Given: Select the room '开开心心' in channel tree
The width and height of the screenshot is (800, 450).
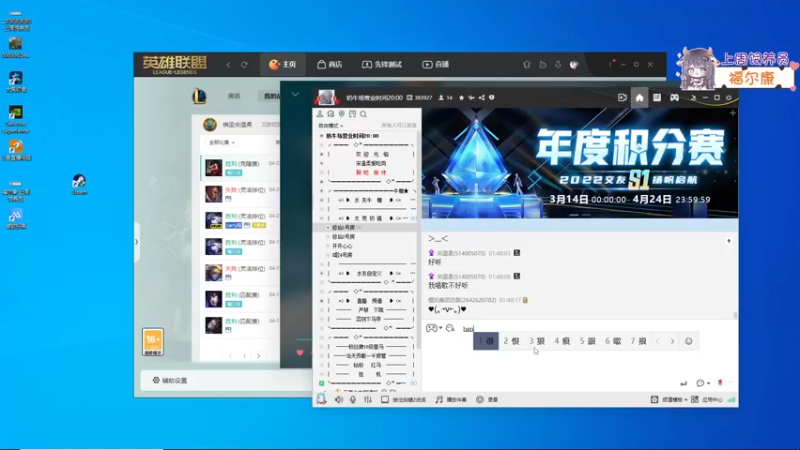Looking at the screenshot, I should click(x=341, y=246).
